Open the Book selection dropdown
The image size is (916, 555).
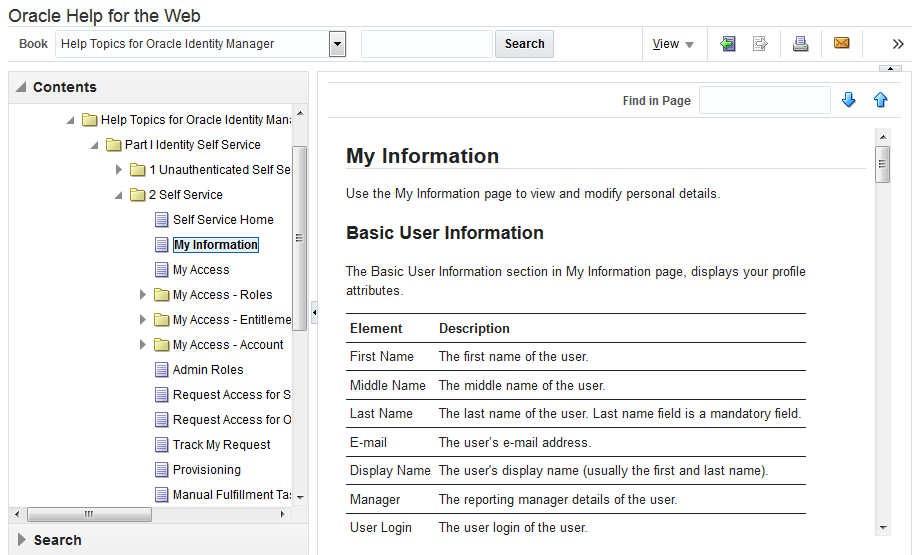(337, 44)
